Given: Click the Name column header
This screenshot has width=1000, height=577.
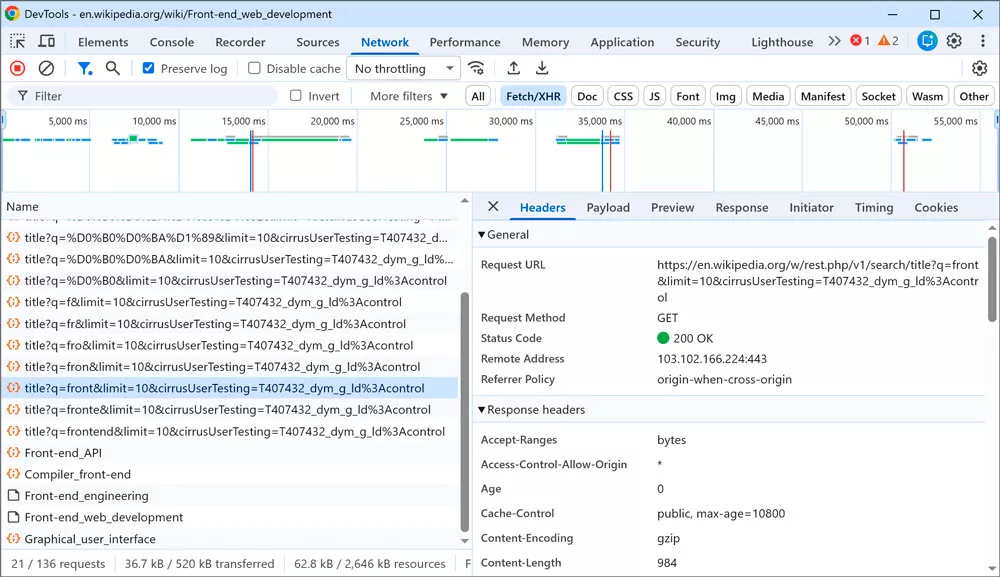Looking at the screenshot, I should 230,206.
